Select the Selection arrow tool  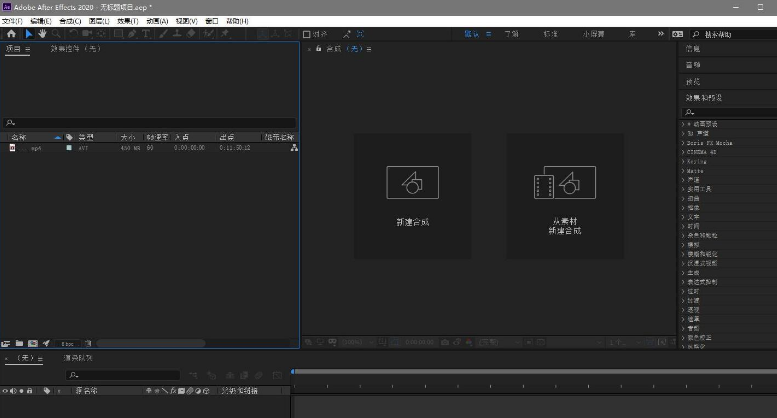pos(28,33)
